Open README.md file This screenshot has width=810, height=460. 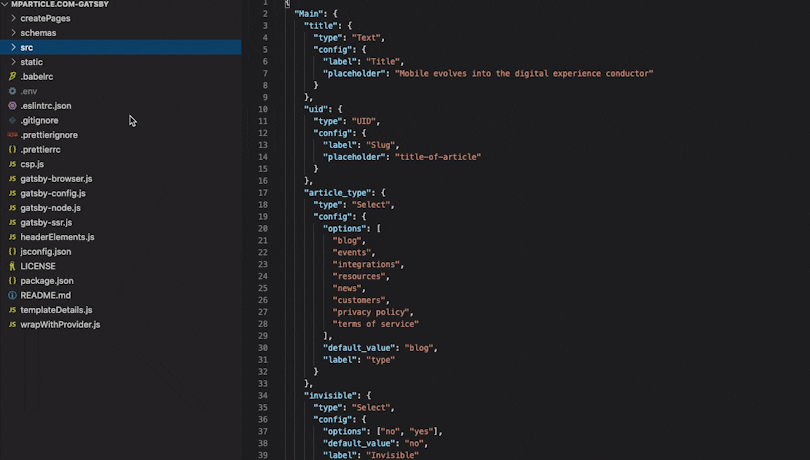coord(45,295)
